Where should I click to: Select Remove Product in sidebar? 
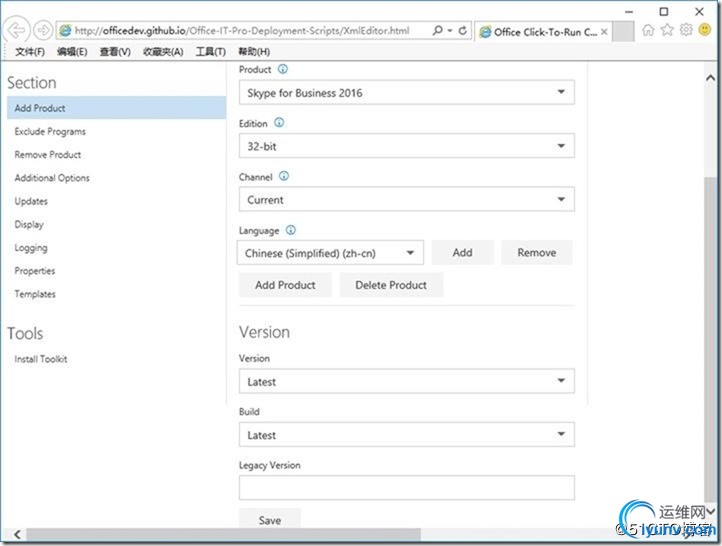tap(47, 154)
